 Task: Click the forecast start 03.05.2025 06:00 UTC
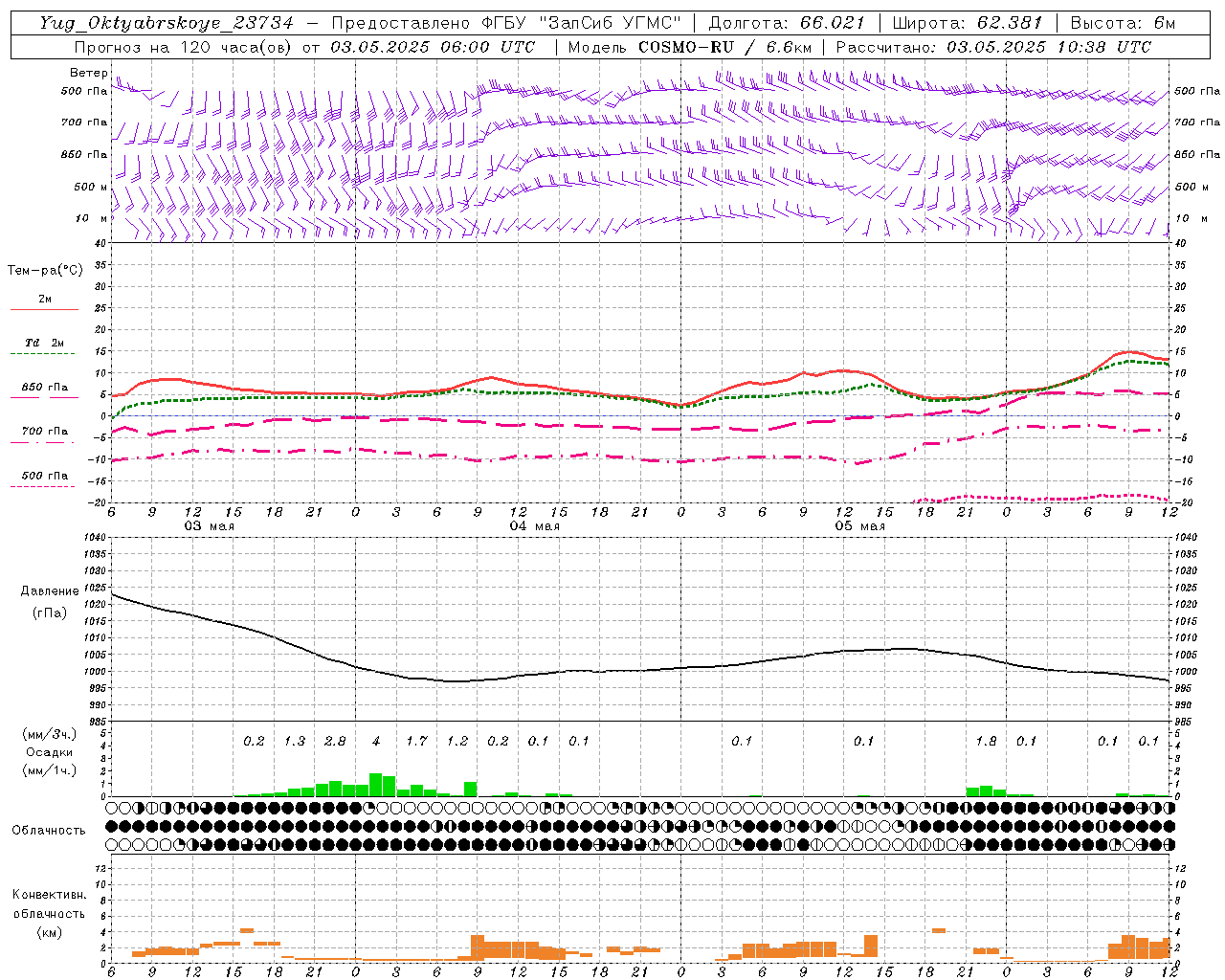[433, 47]
